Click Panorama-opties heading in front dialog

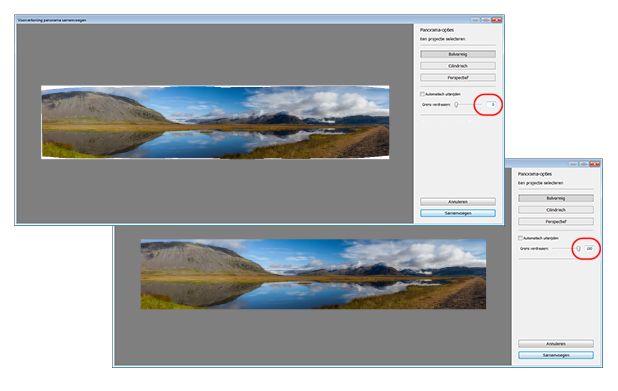pyautogui.click(x=437, y=30)
